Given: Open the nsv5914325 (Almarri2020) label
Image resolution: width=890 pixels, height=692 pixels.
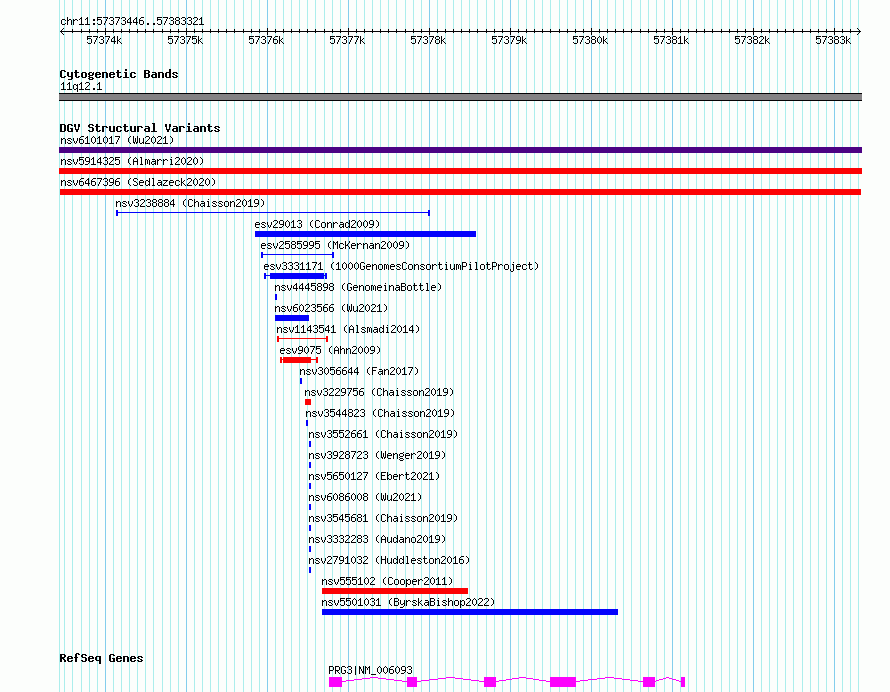Looking at the screenshot, I should [132, 161].
